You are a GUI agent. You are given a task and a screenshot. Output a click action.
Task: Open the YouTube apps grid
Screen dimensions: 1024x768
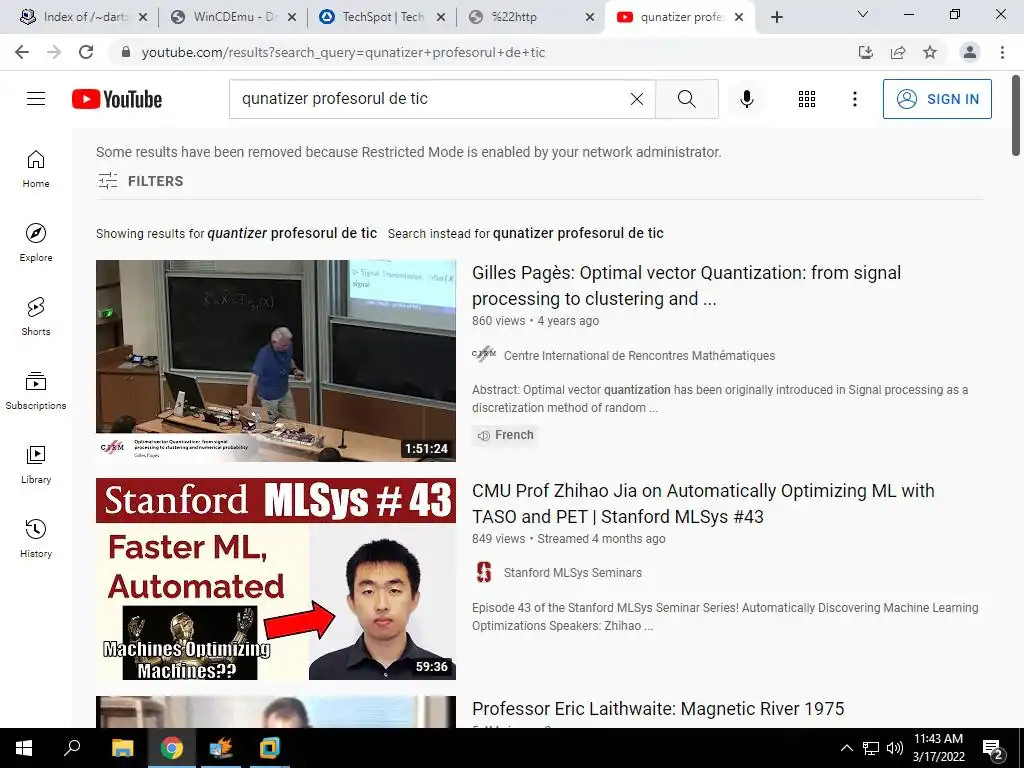tap(807, 99)
